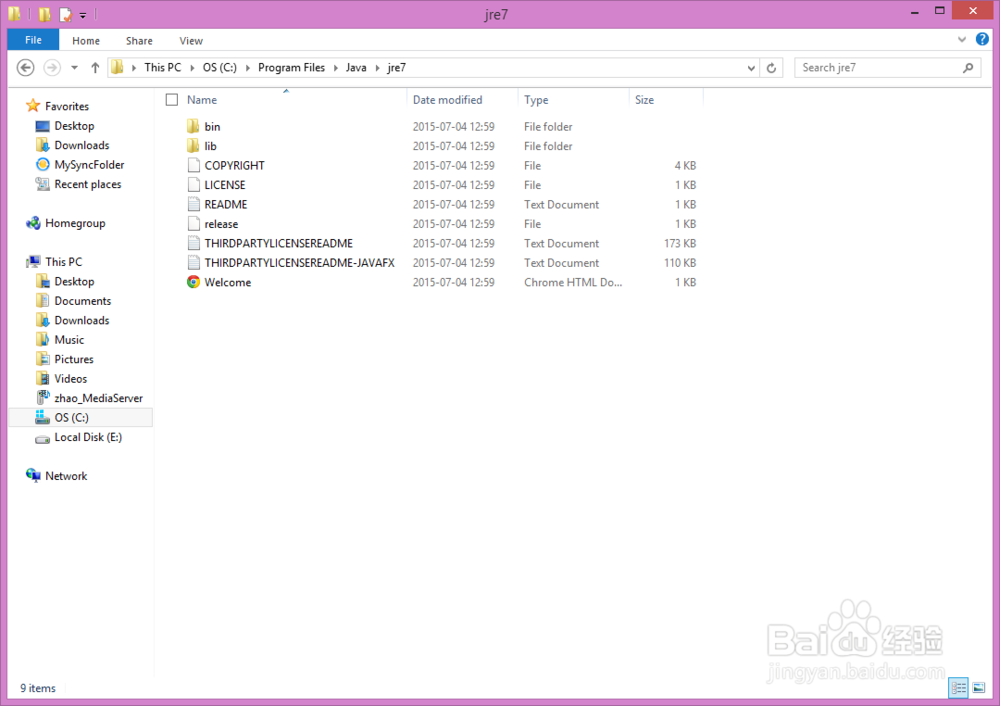Select the release file icon

[x=193, y=224]
